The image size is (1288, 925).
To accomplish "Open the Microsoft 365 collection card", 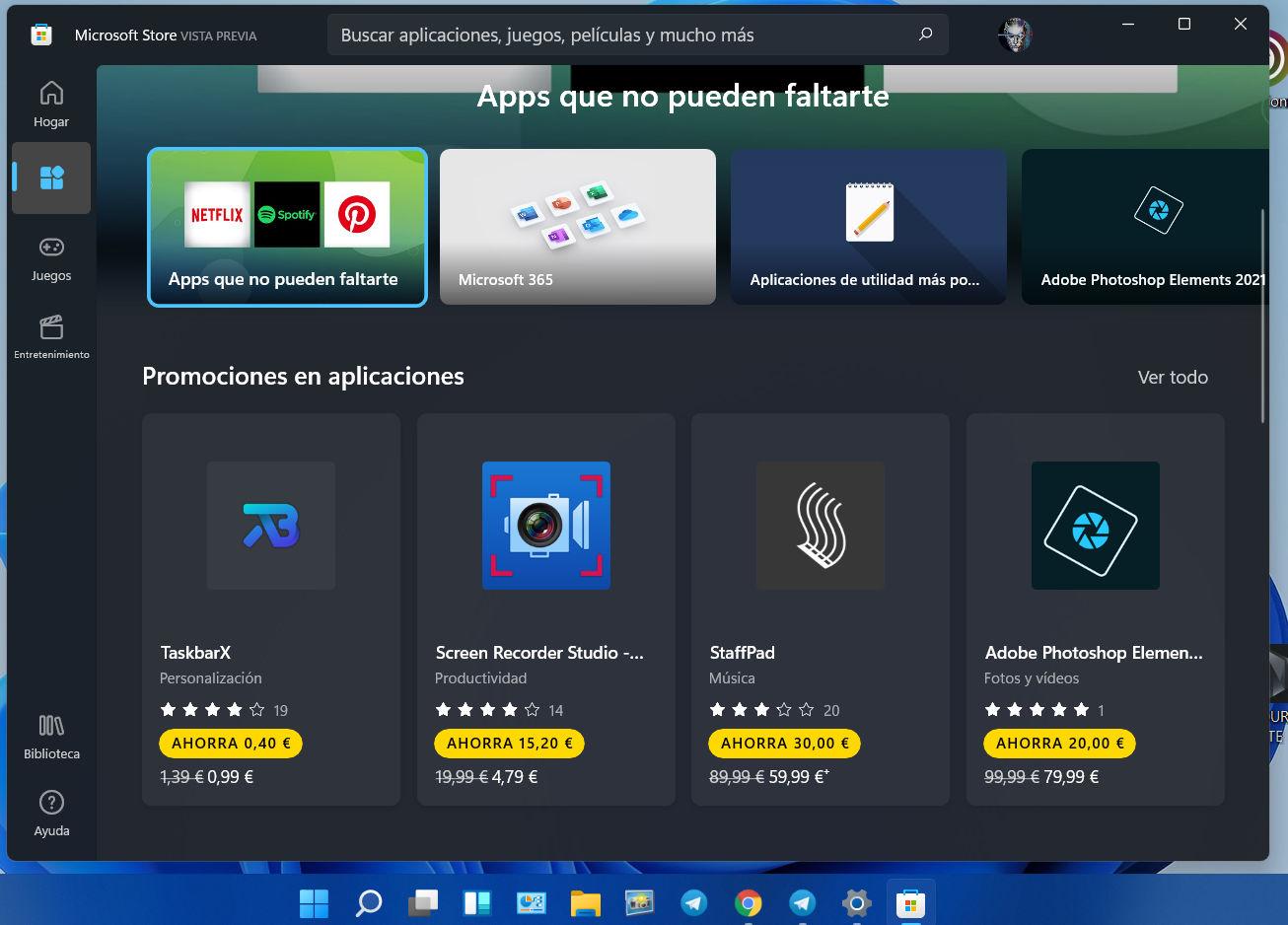I will [x=578, y=227].
